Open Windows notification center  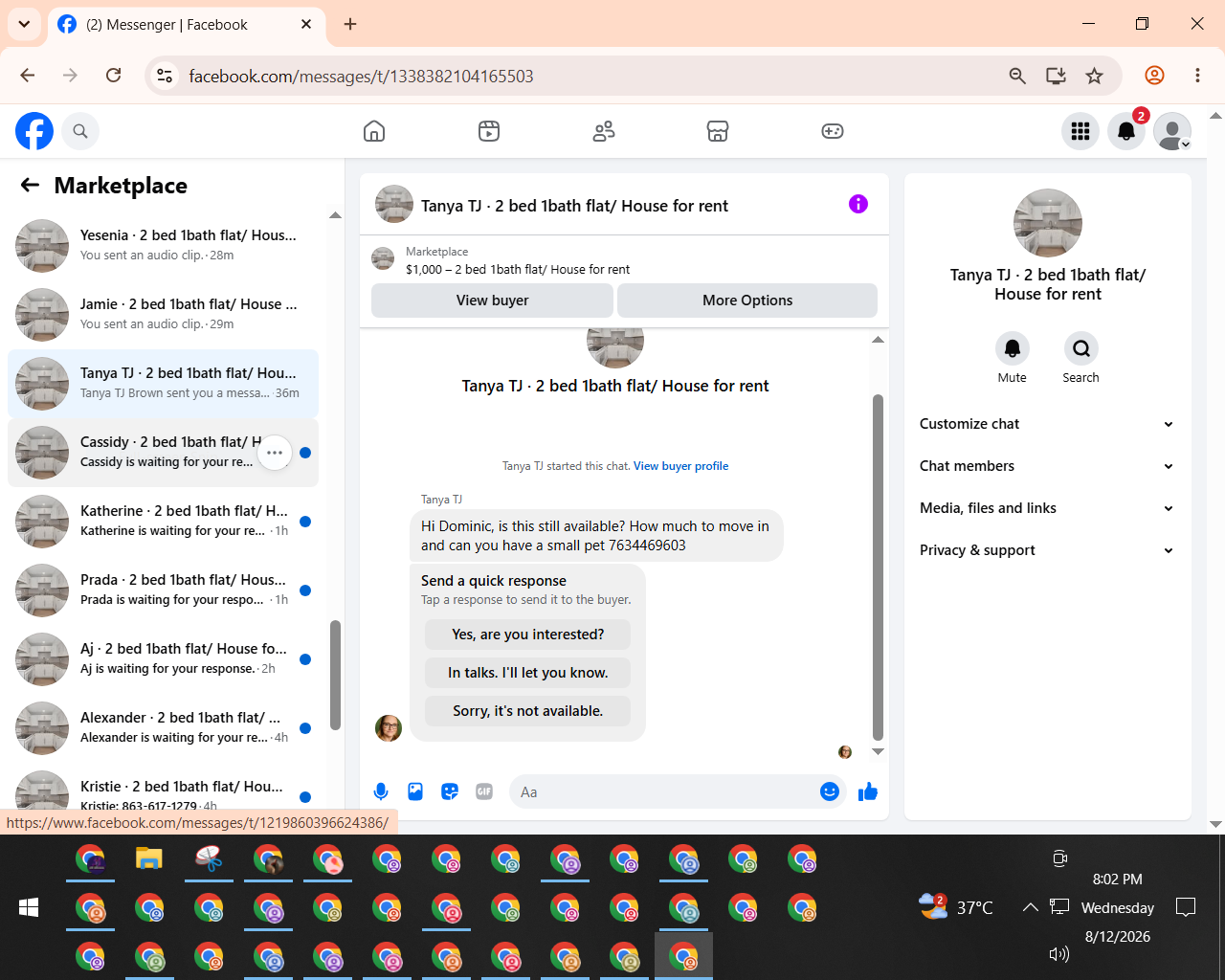coord(1186,907)
